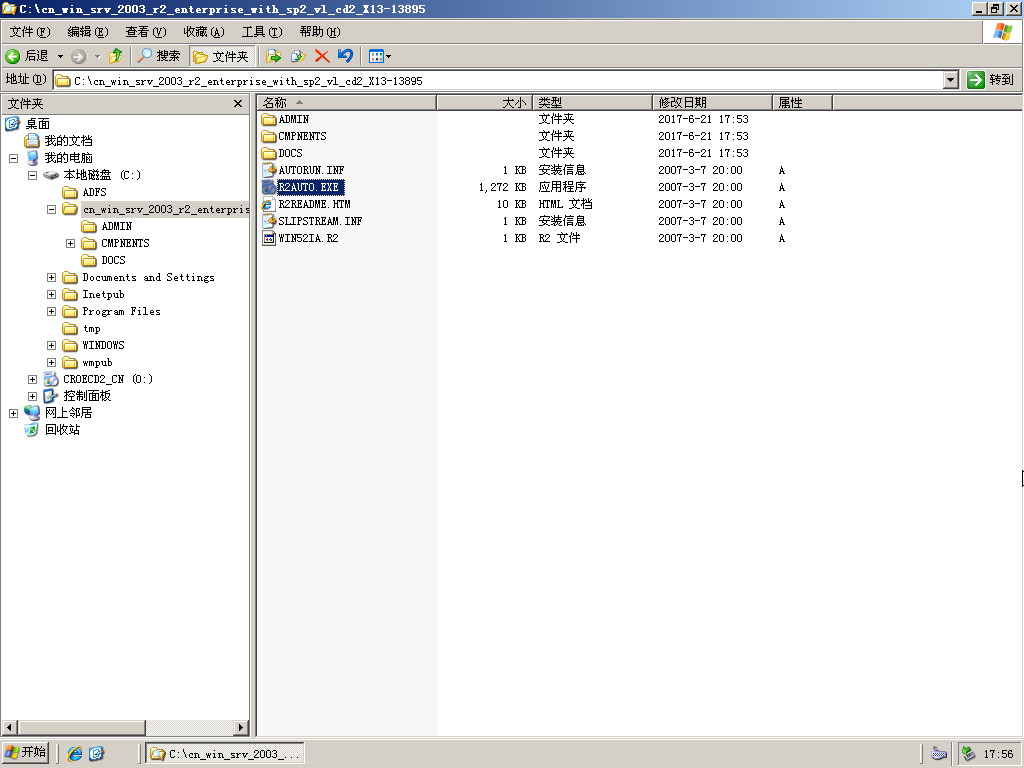Screen dimensions: 1024x768
Task: Click the Copy To folder toolbar icon
Action: click(297, 56)
